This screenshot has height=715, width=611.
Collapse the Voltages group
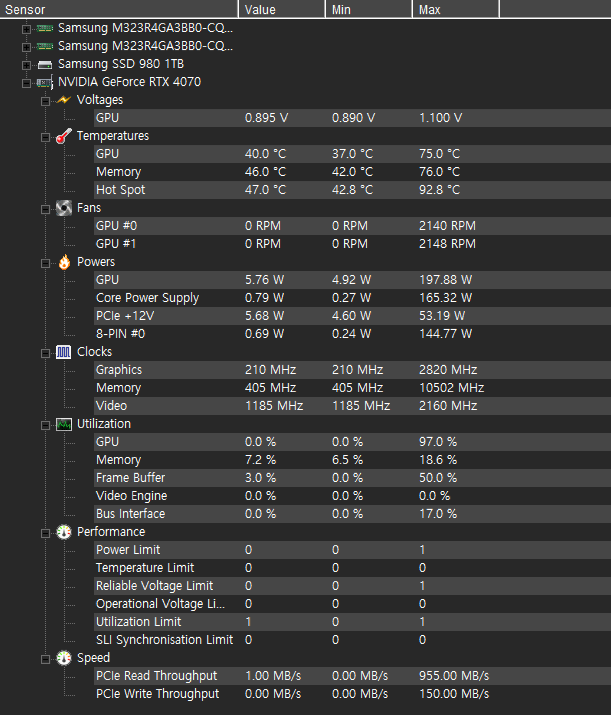coord(45,101)
